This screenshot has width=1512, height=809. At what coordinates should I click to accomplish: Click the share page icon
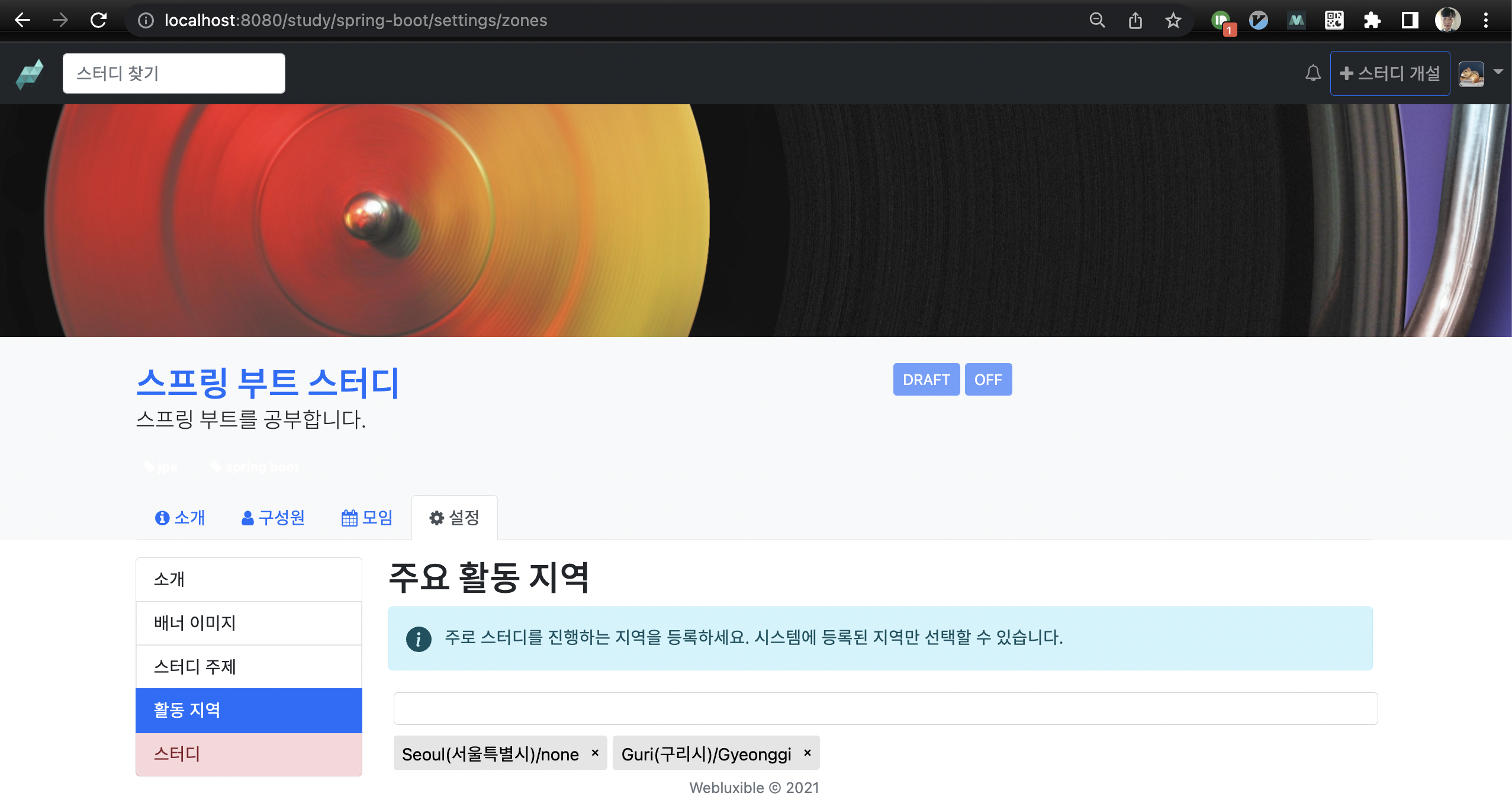(1135, 21)
